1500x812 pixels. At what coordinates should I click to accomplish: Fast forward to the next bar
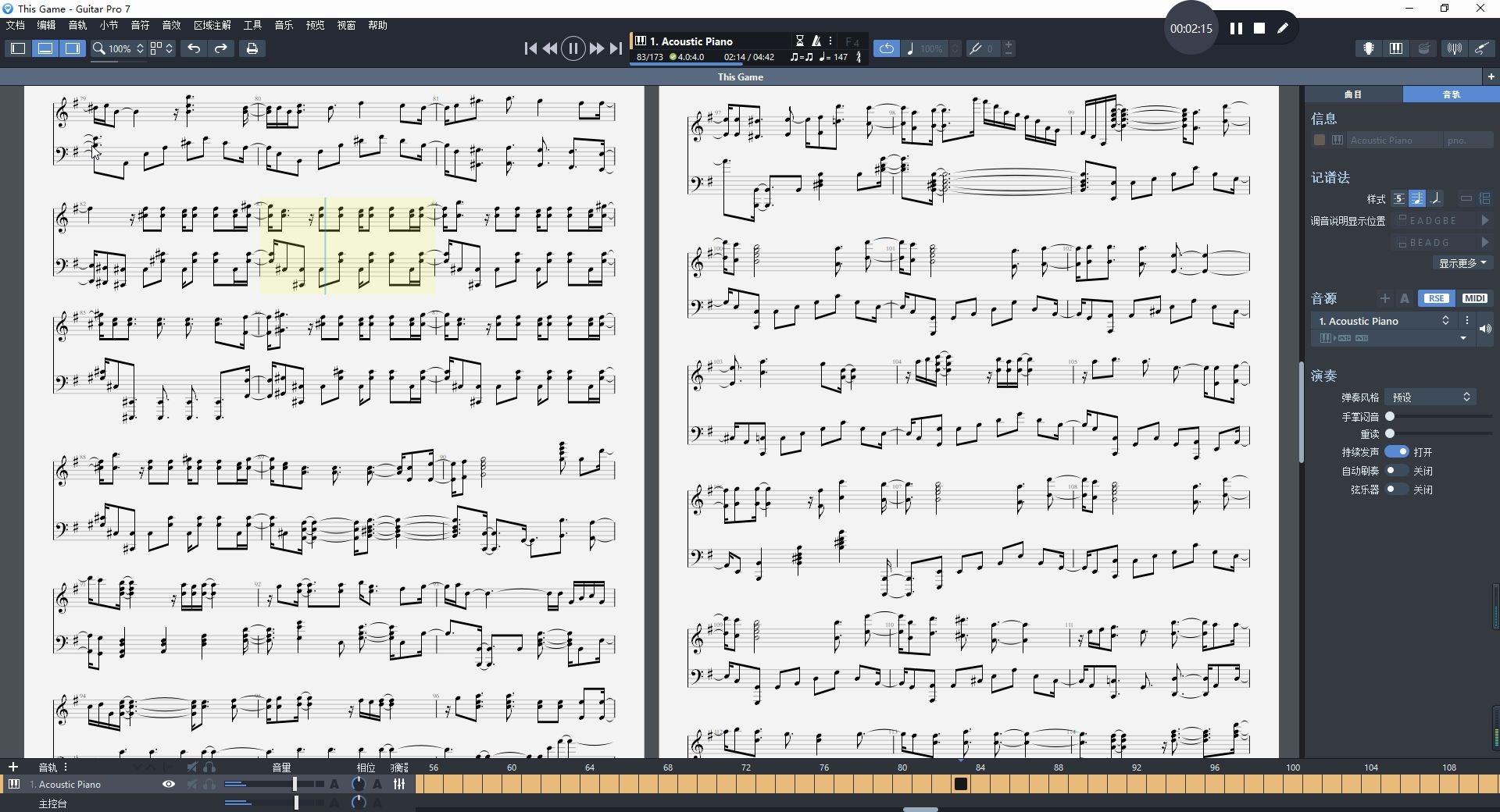tap(596, 48)
